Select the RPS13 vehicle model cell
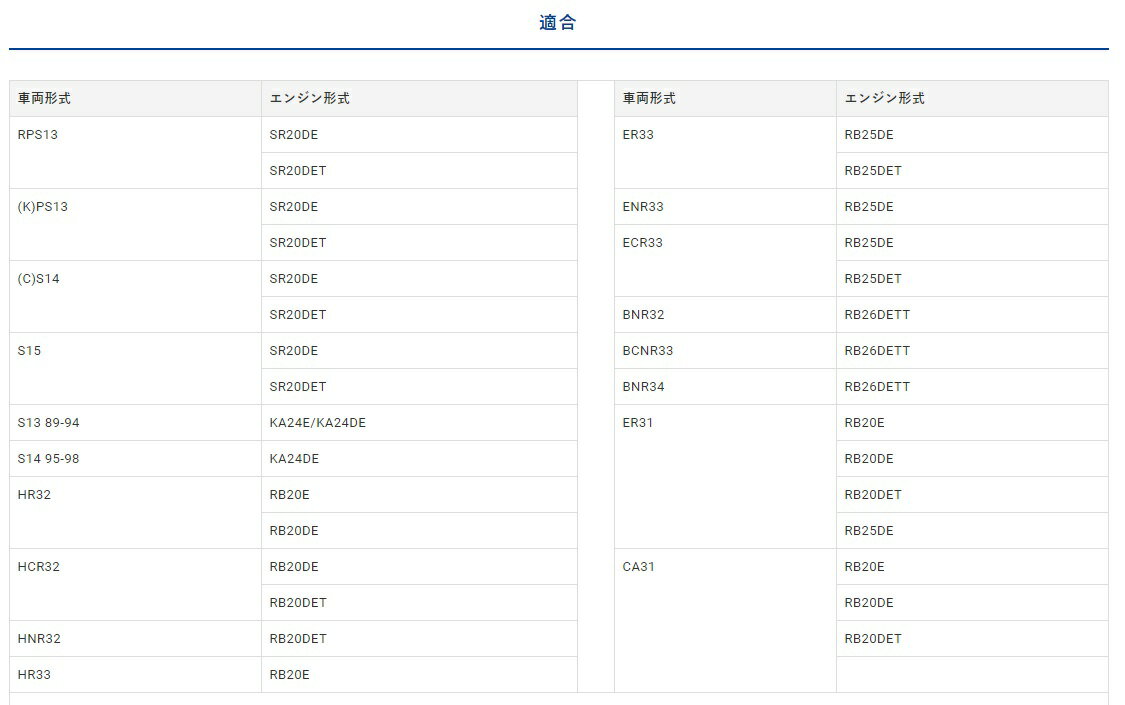The image size is (1125, 705). 38,135
